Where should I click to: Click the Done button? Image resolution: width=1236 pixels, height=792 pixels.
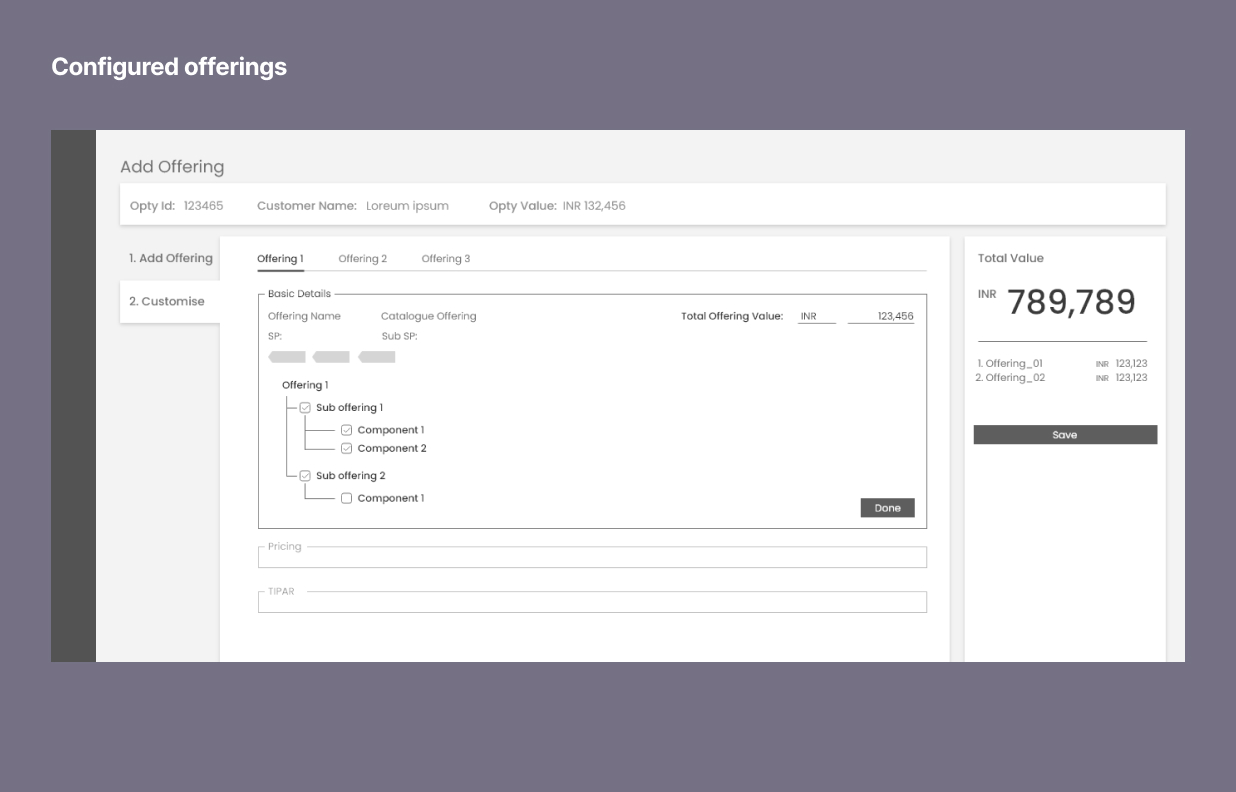887,508
